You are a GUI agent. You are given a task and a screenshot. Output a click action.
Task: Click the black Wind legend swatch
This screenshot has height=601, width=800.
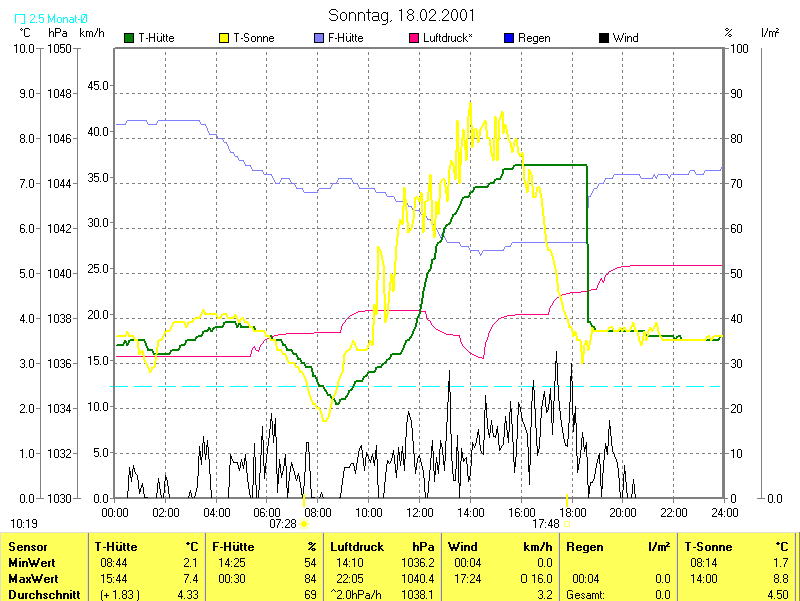604,38
